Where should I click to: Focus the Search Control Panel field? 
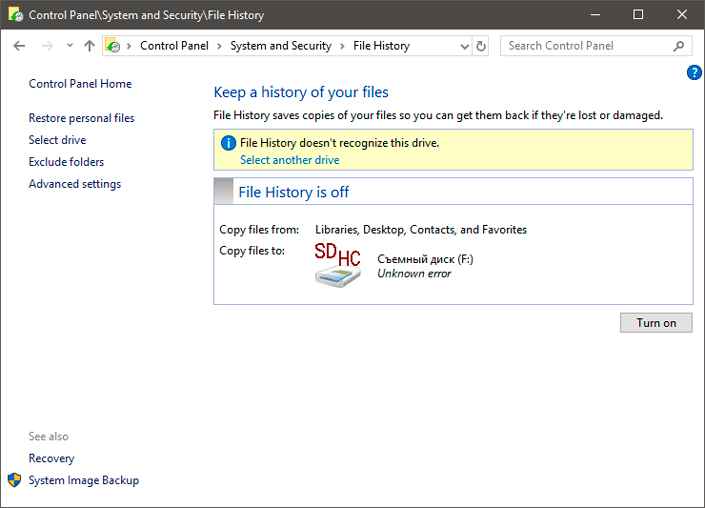click(596, 46)
